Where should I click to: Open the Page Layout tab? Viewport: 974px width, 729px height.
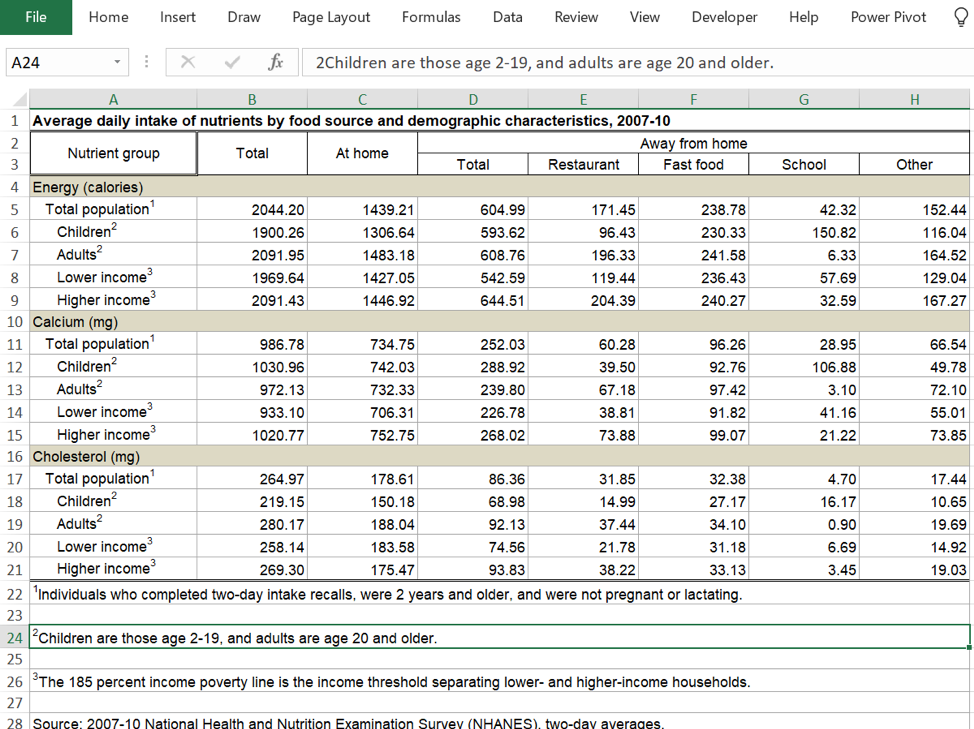point(331,17)
